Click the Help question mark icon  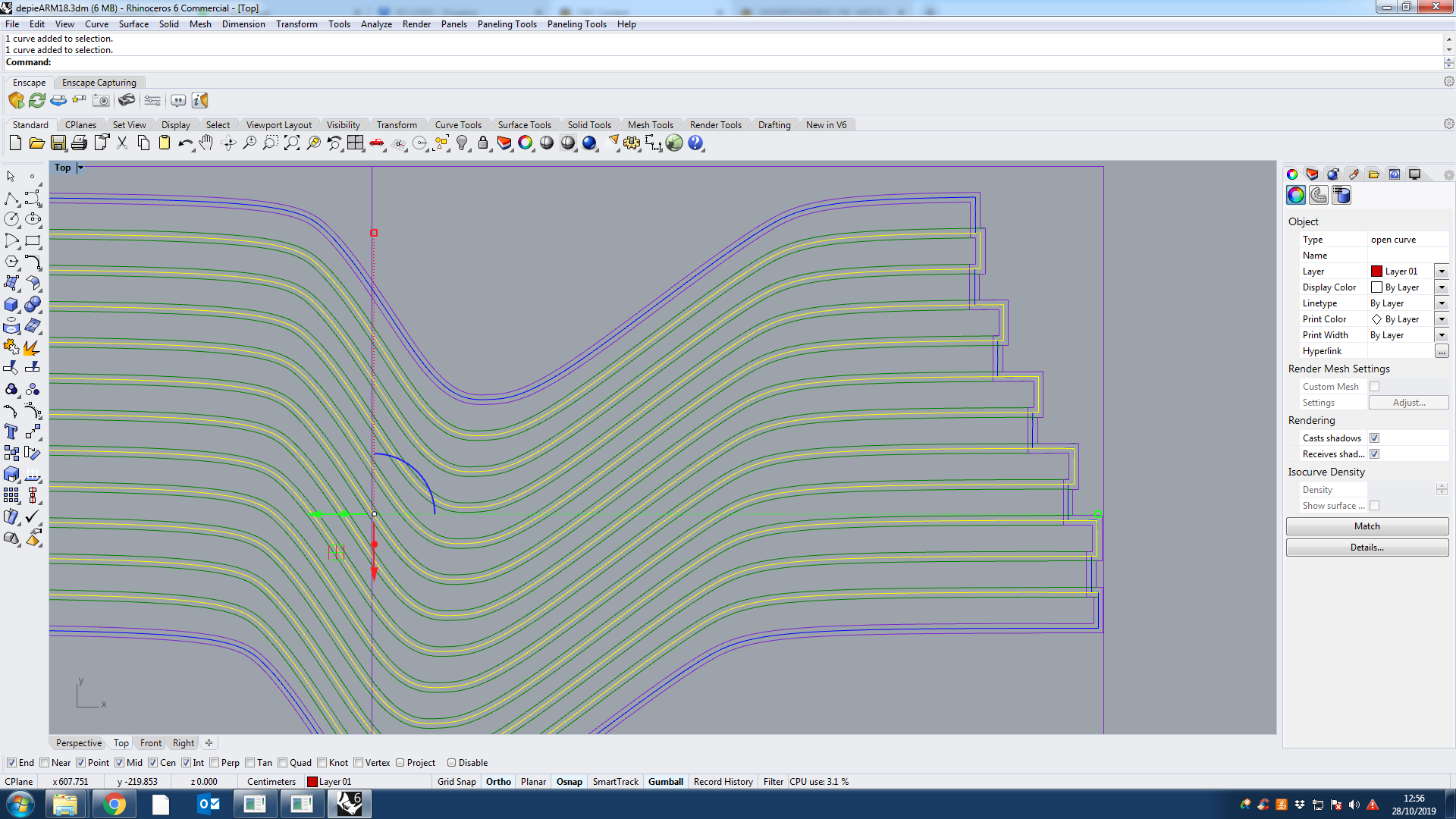click(695, 143)
